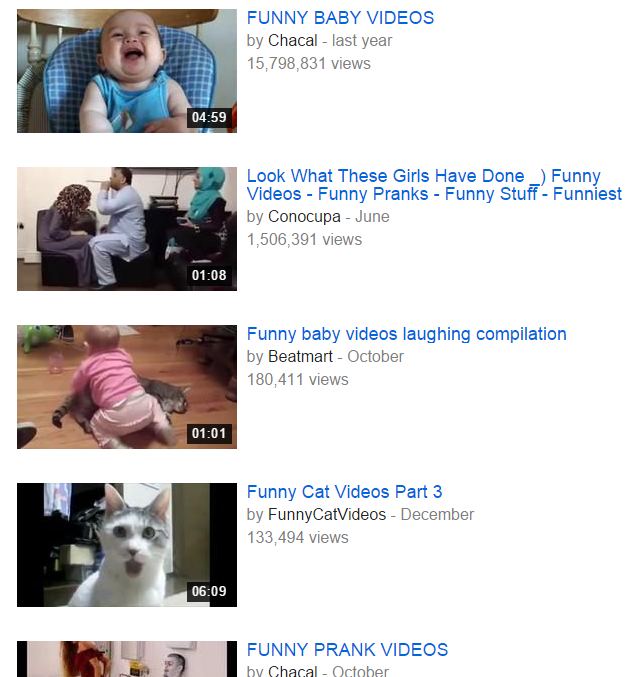This screenshot has width=627, height=677.
Task: Visit the FunnyCatVideos channel link
Action: click(x=327, y=515)
